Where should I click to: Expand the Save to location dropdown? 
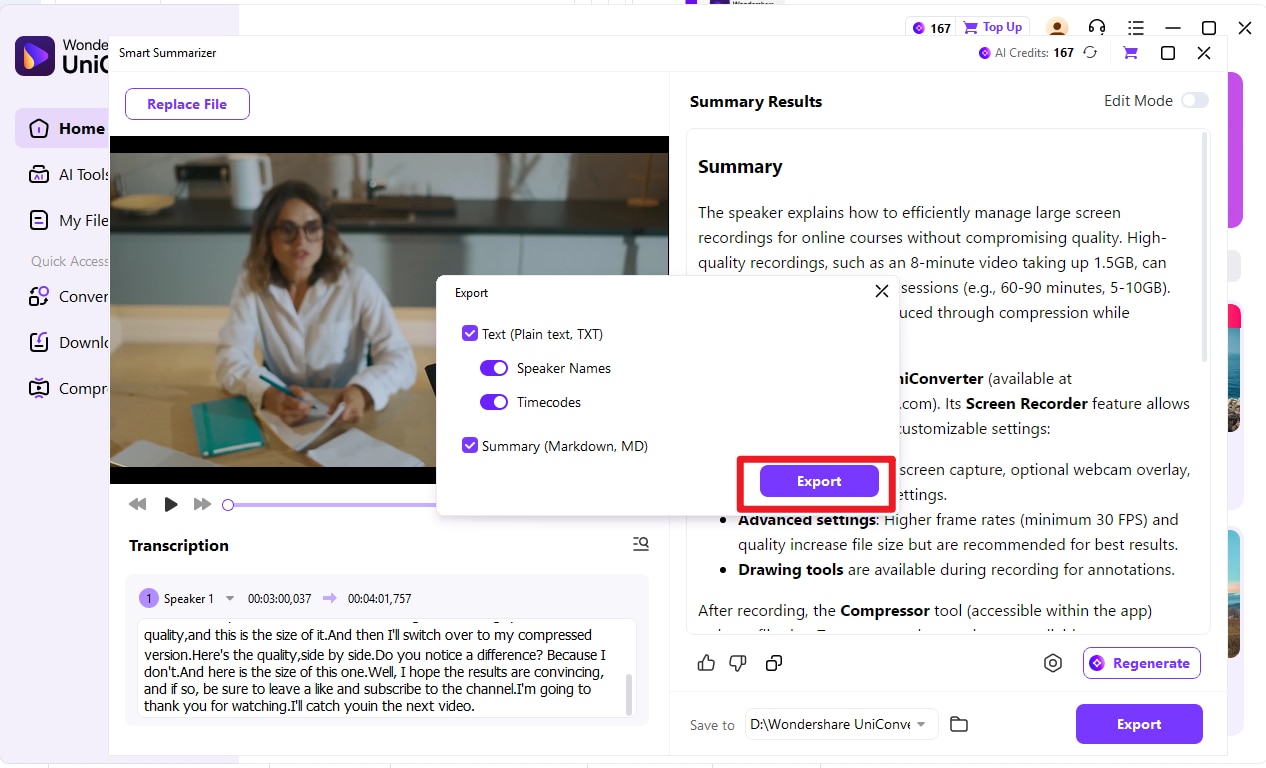click(x=922, y=723)
